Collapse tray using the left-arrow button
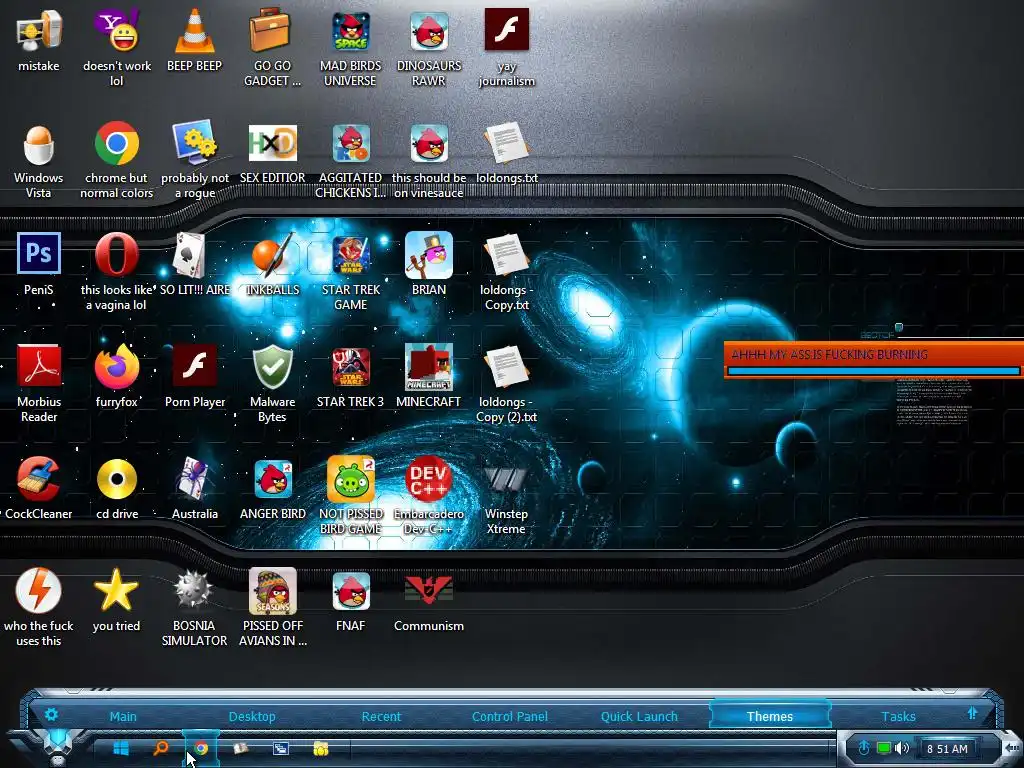This screenshot has width=1024, height=768. 1012,748
